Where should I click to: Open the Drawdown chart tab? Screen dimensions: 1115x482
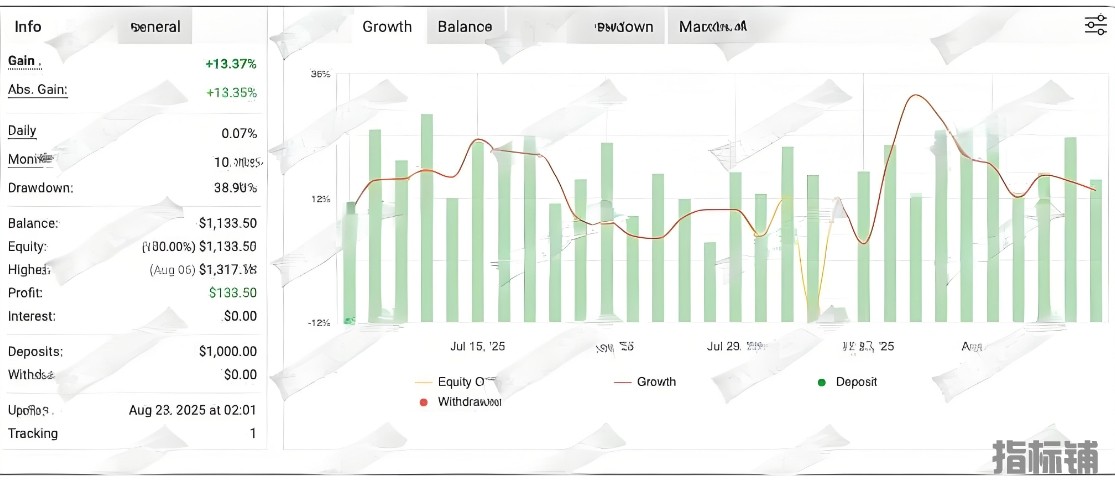pyautogui.click(x=623, y=27)
